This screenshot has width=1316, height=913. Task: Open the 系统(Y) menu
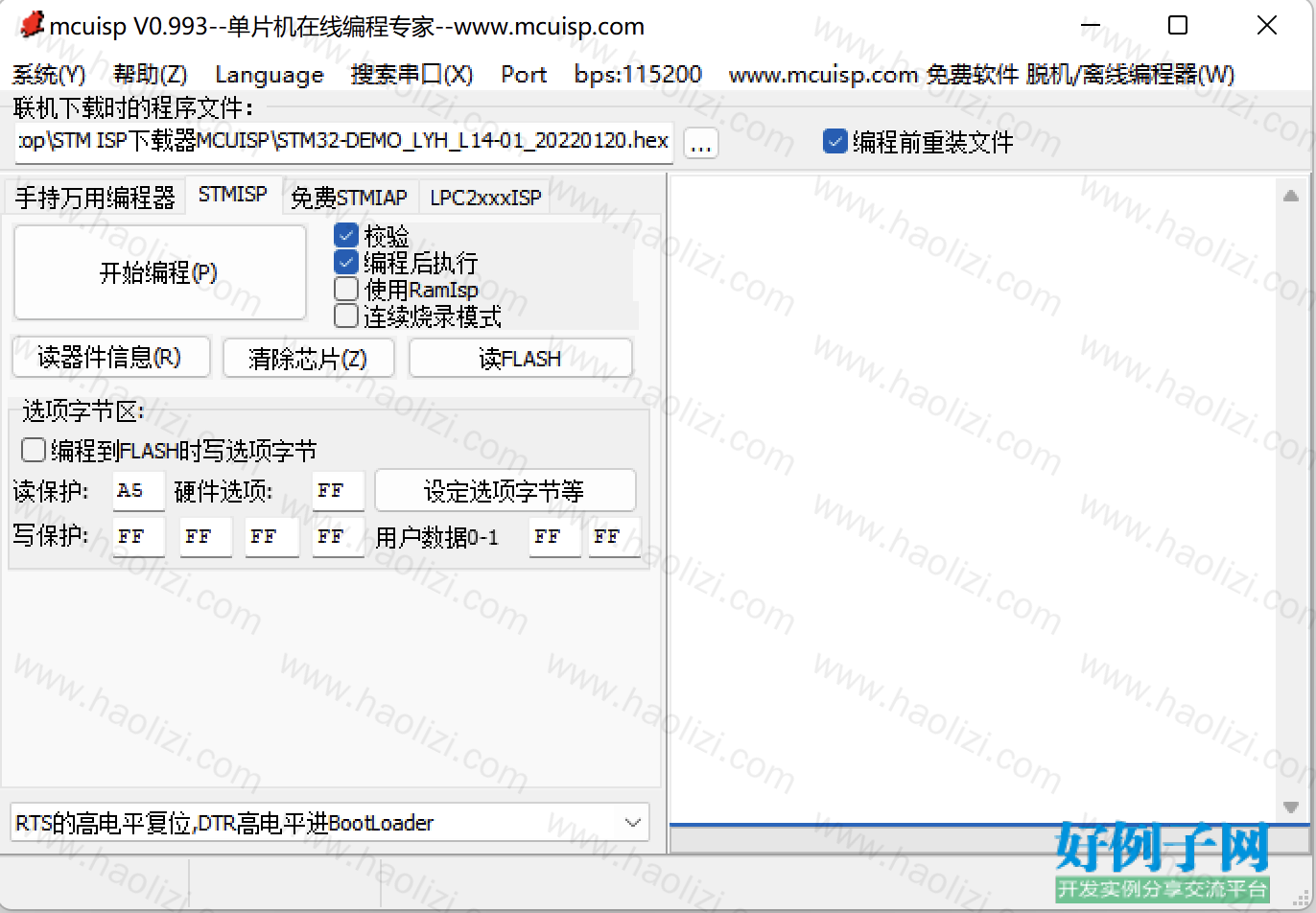(x=49, y=75)
